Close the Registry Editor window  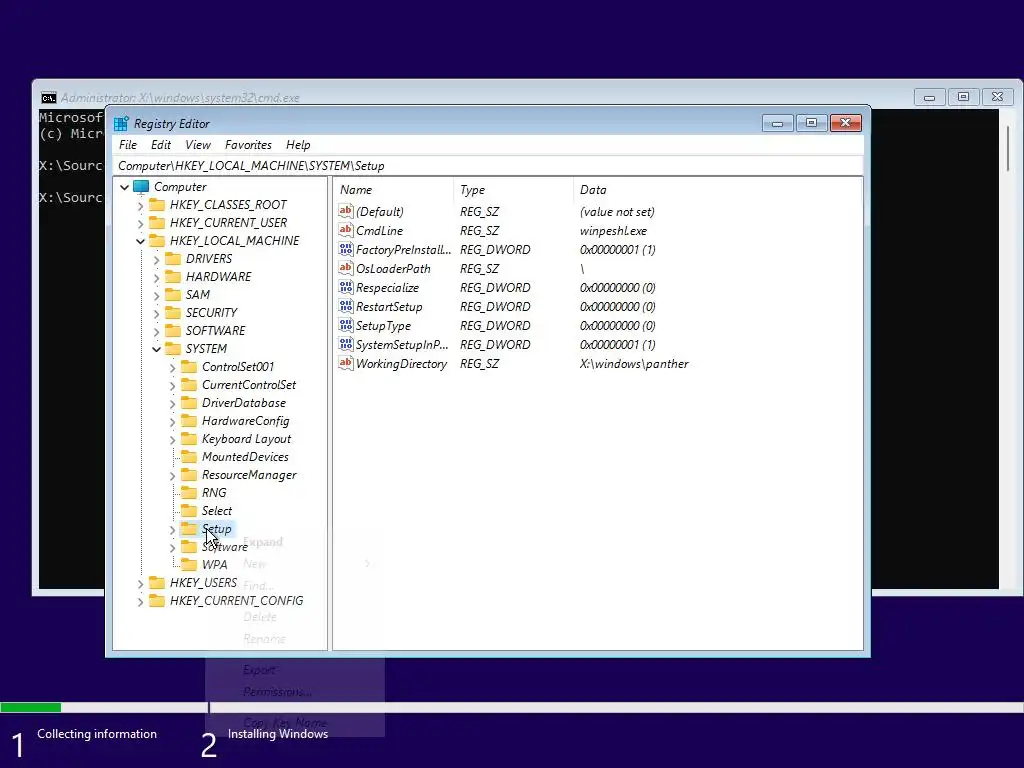(x=846, y=123)
